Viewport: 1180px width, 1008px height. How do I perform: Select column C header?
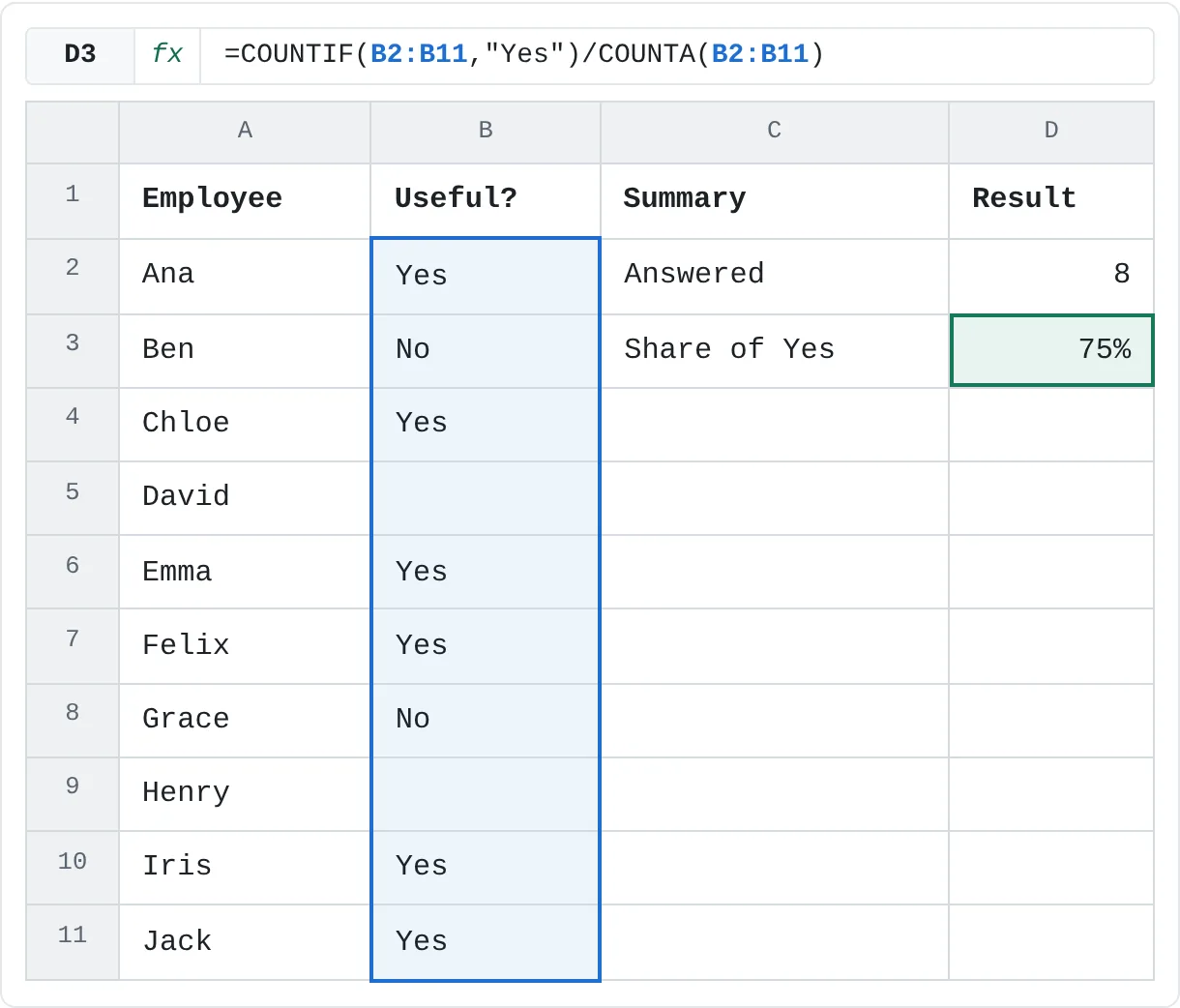775,132
